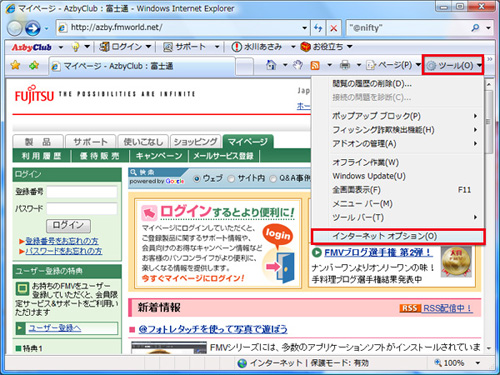
Task: Click the 登録番号 input field
Action: click(82, 192)
